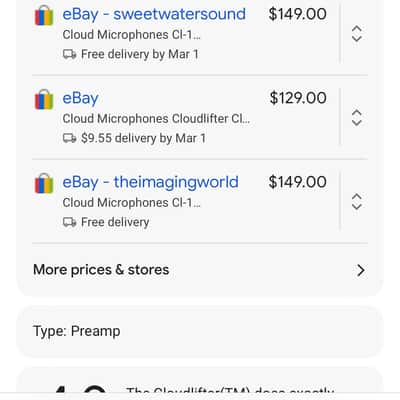Tap truck icon beside $9.55 delivery by Mar 1
The height and width of the screenshot is (400, 400).
tap(69, 138)
